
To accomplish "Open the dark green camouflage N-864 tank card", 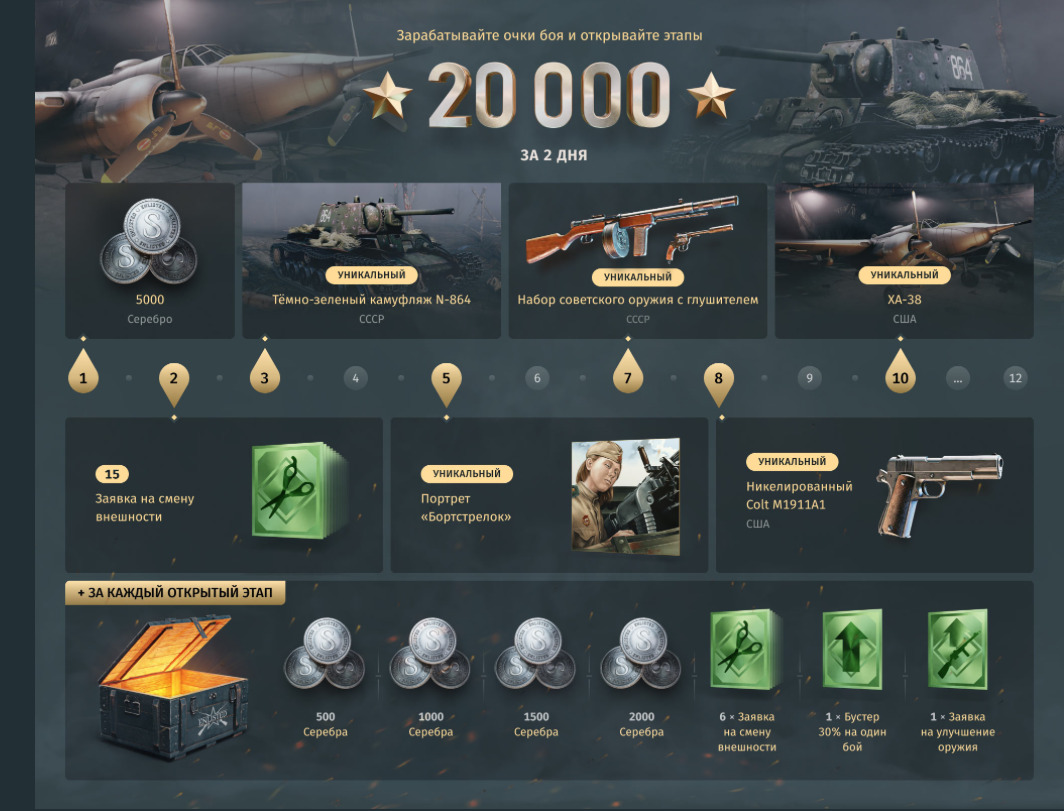I will coord(371,261).
